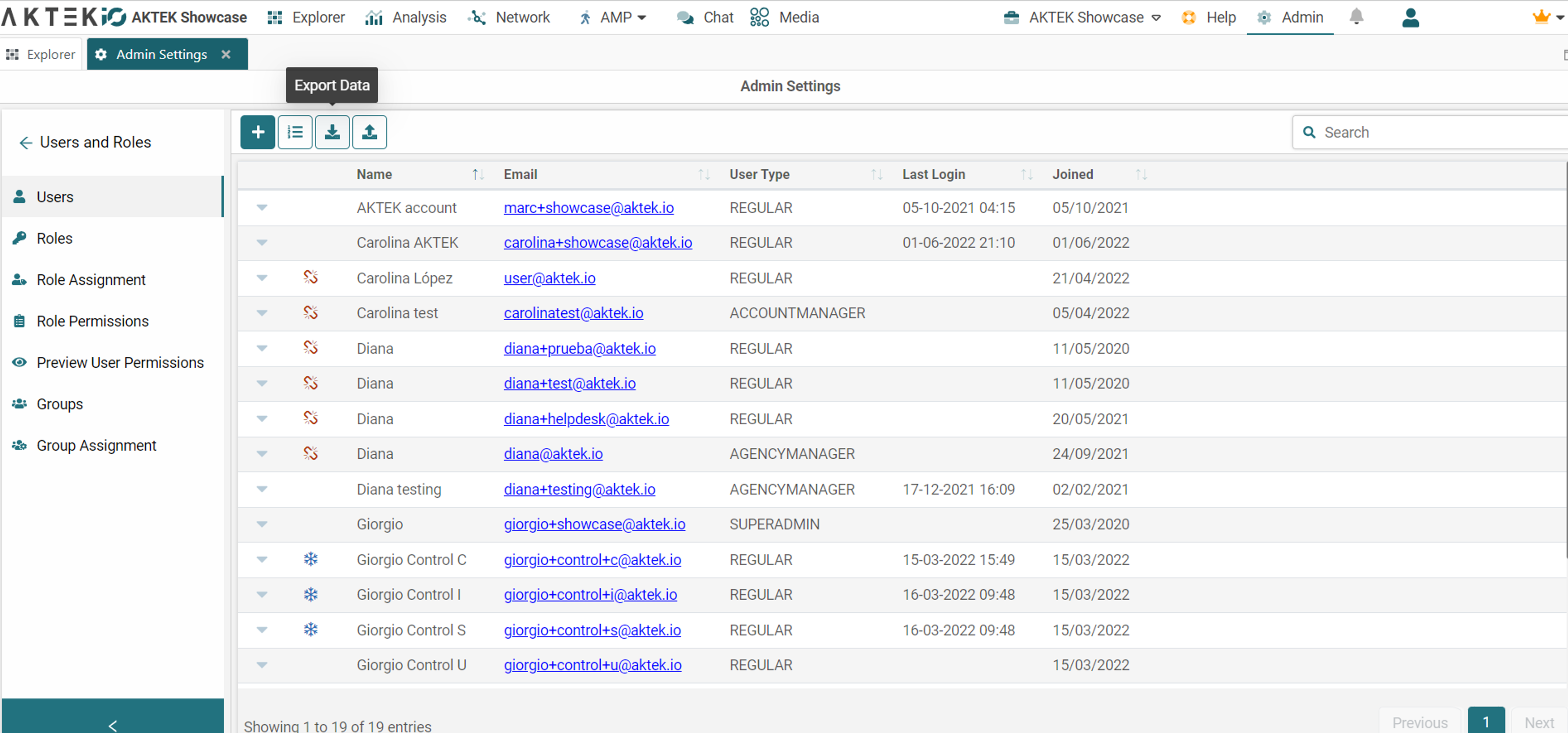The width and height of the screenshot is (1568, 733).
Task: Expand the Giorgio Control U row
Action: click(x=262, y=665)
